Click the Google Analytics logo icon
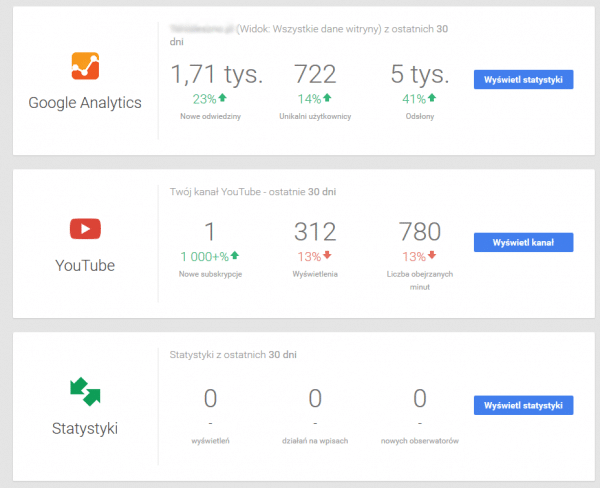 85,66
